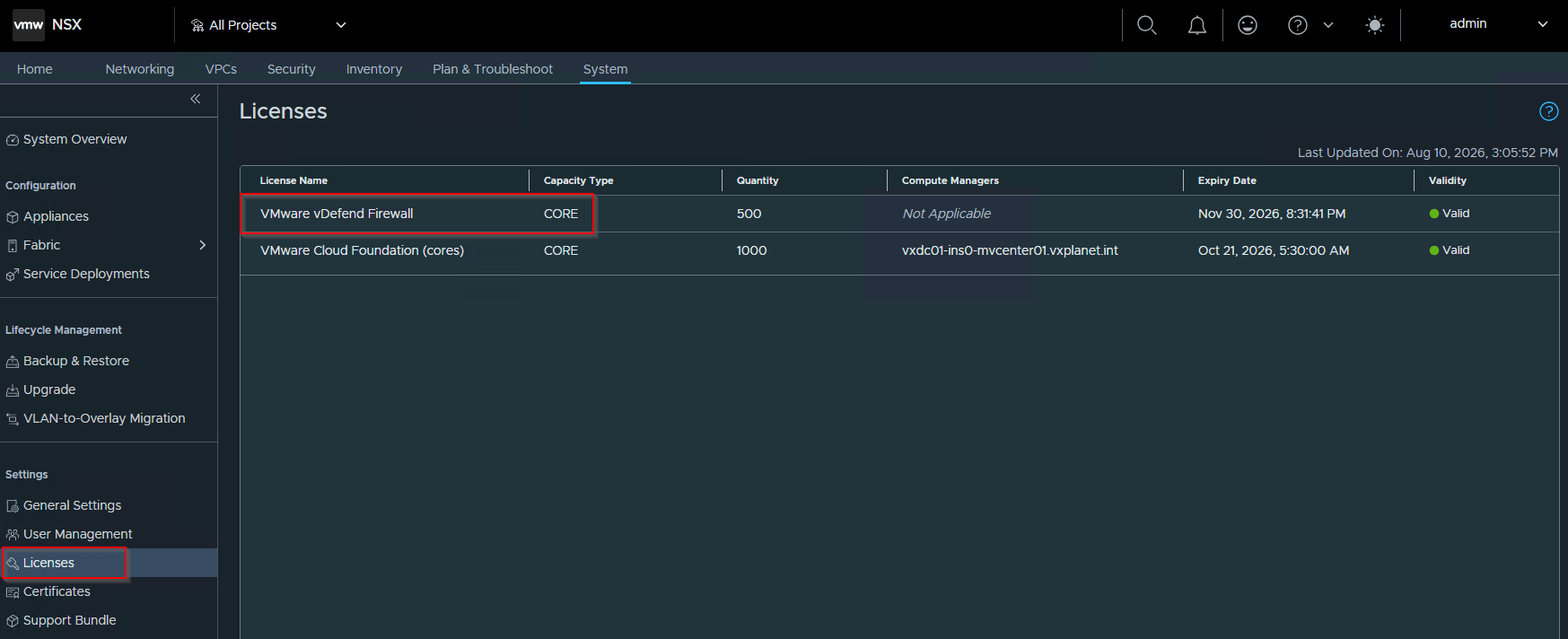1568x639 pixels.
Task: Open the Security tab
Action: [292, 69]
